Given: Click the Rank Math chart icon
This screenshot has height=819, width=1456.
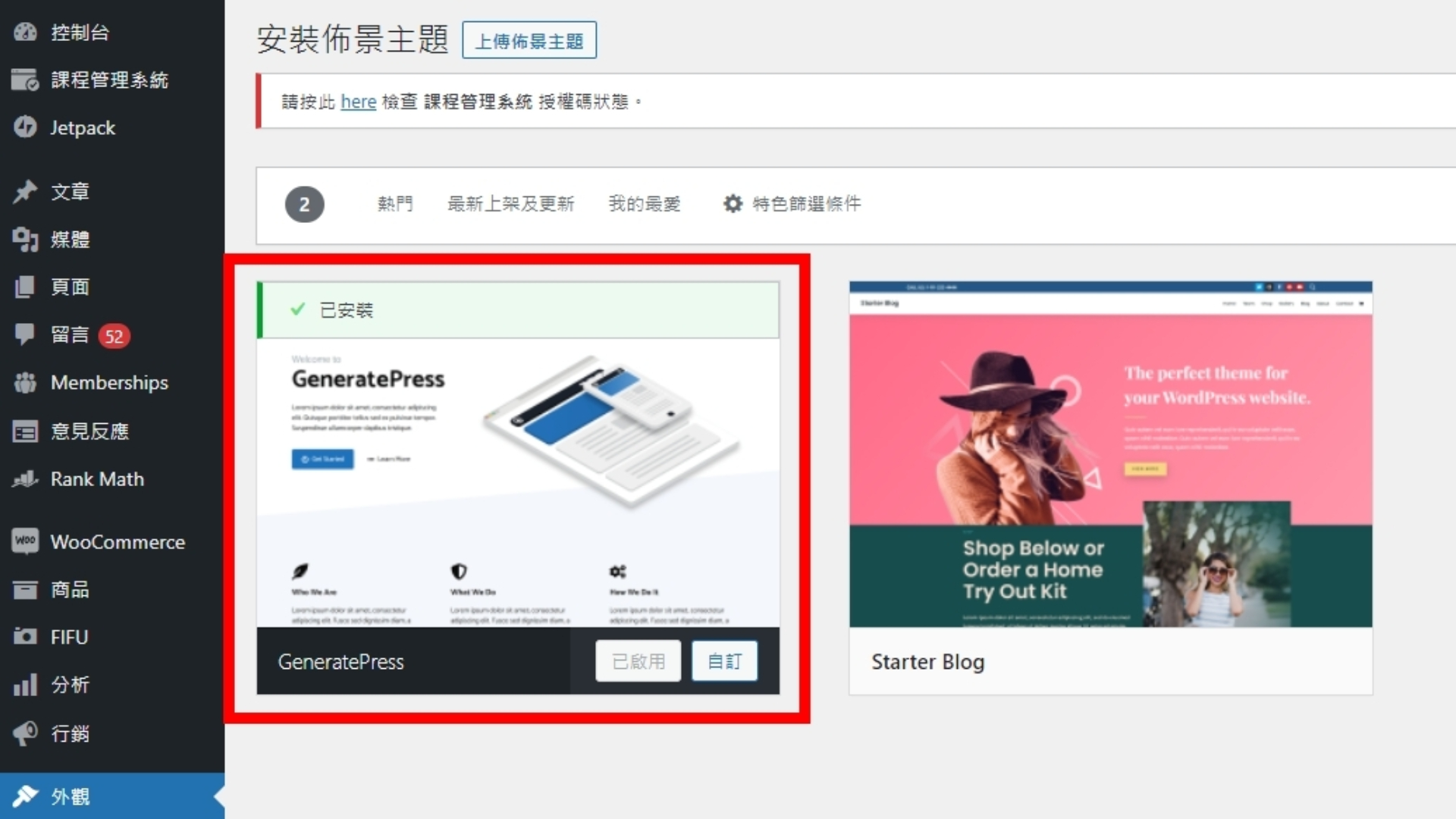Looking at the screenshot, I should [25, 479].
